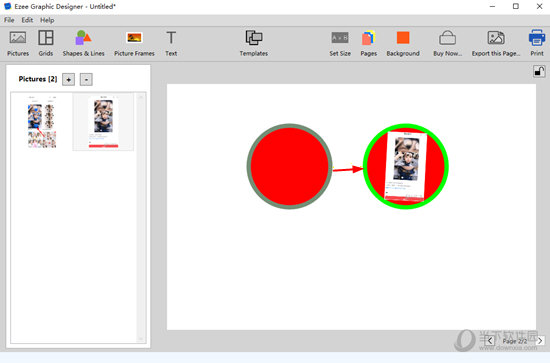
Task: Select the Text tool
Action: 171,43
